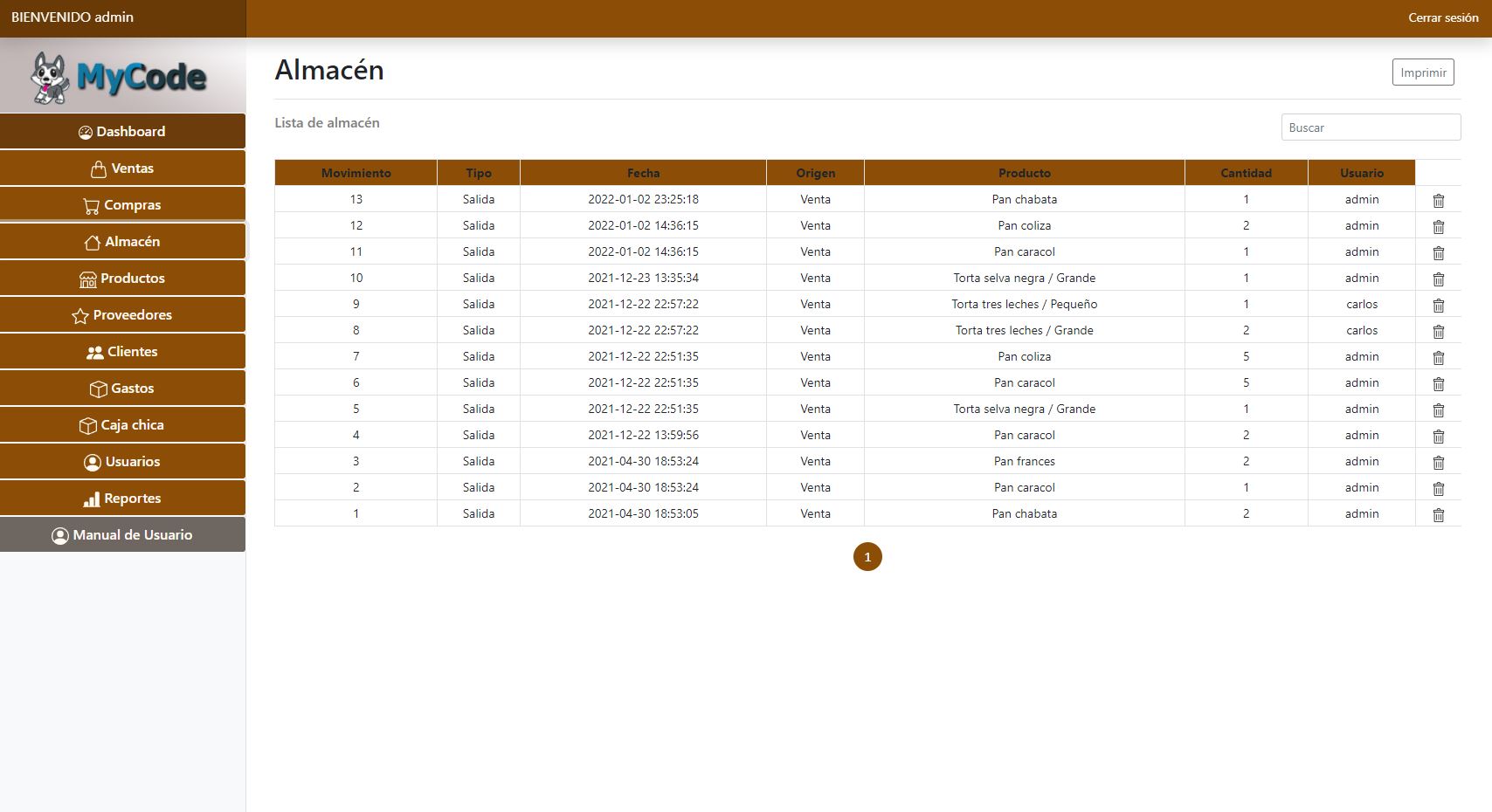Click the trash icon for movement 13
Image resolution: width=1492 pixels, height=812 pixels.
tap(1438, 200)
